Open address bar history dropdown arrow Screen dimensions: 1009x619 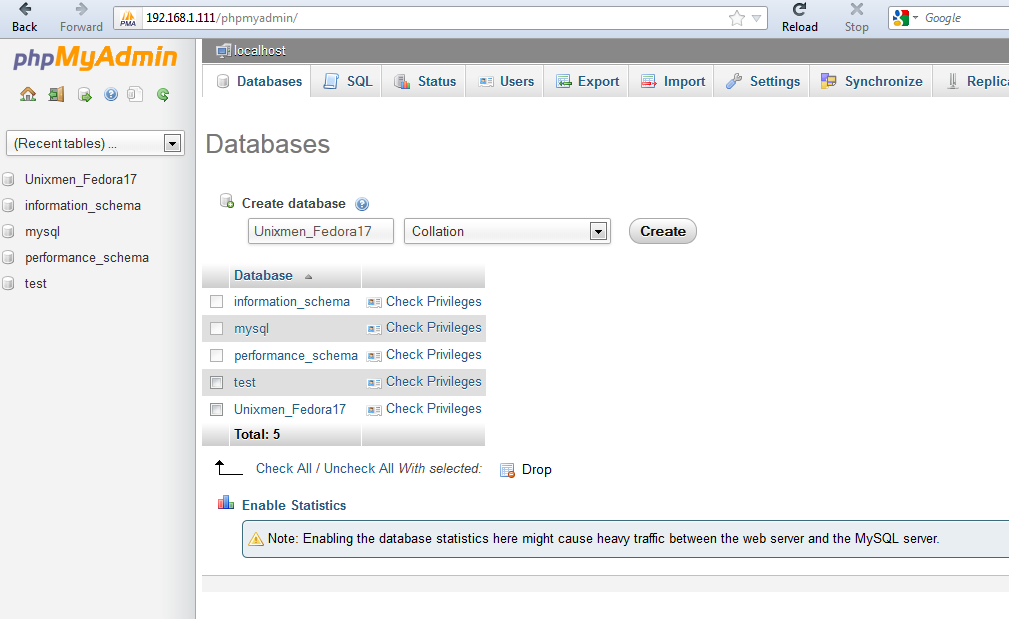coord(757,19)
